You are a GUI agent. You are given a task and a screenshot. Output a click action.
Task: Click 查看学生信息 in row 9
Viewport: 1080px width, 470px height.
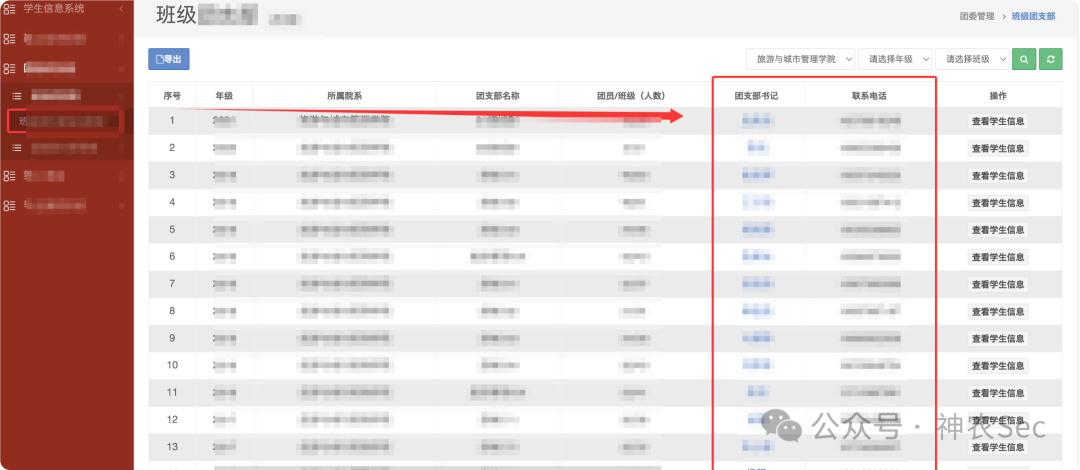(998, 338)
